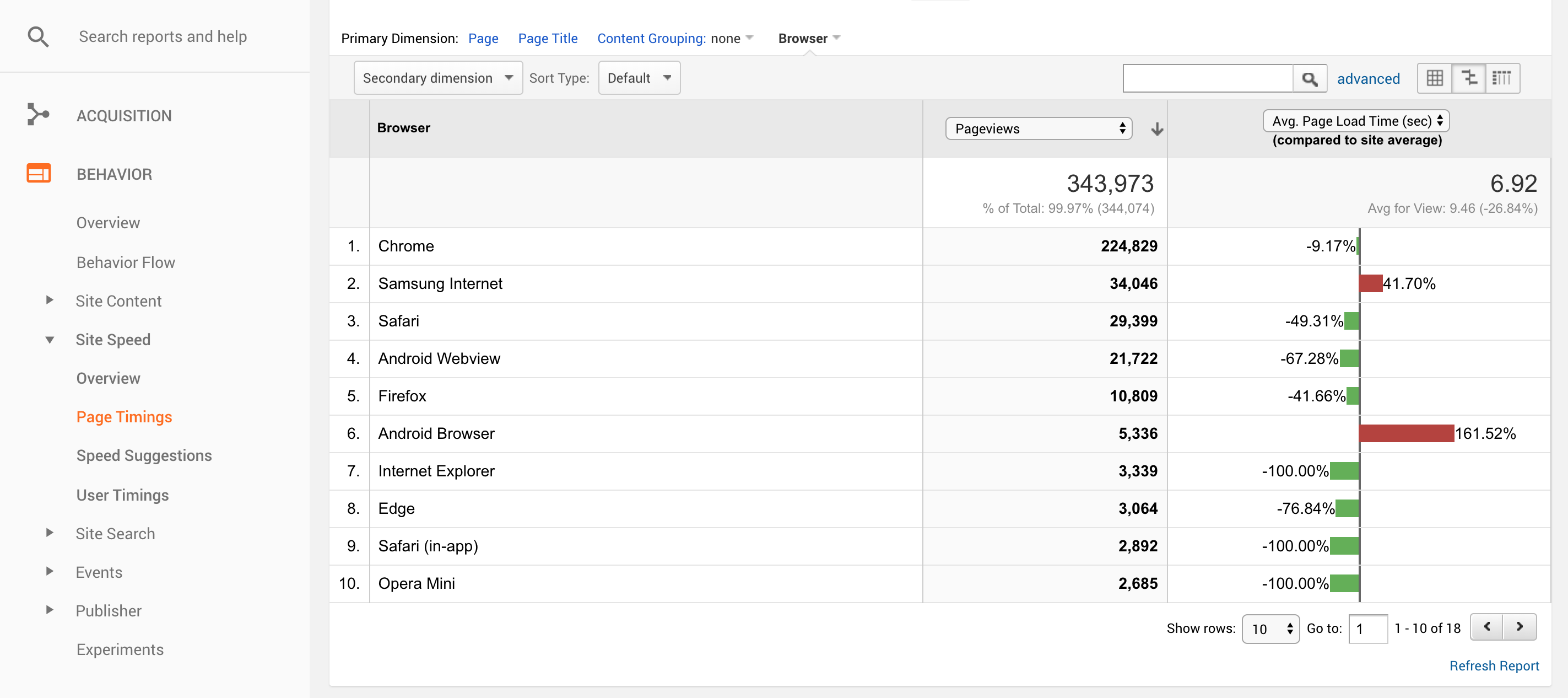Click the table filter search box

pyautogui.click(x=1208, y=79)
